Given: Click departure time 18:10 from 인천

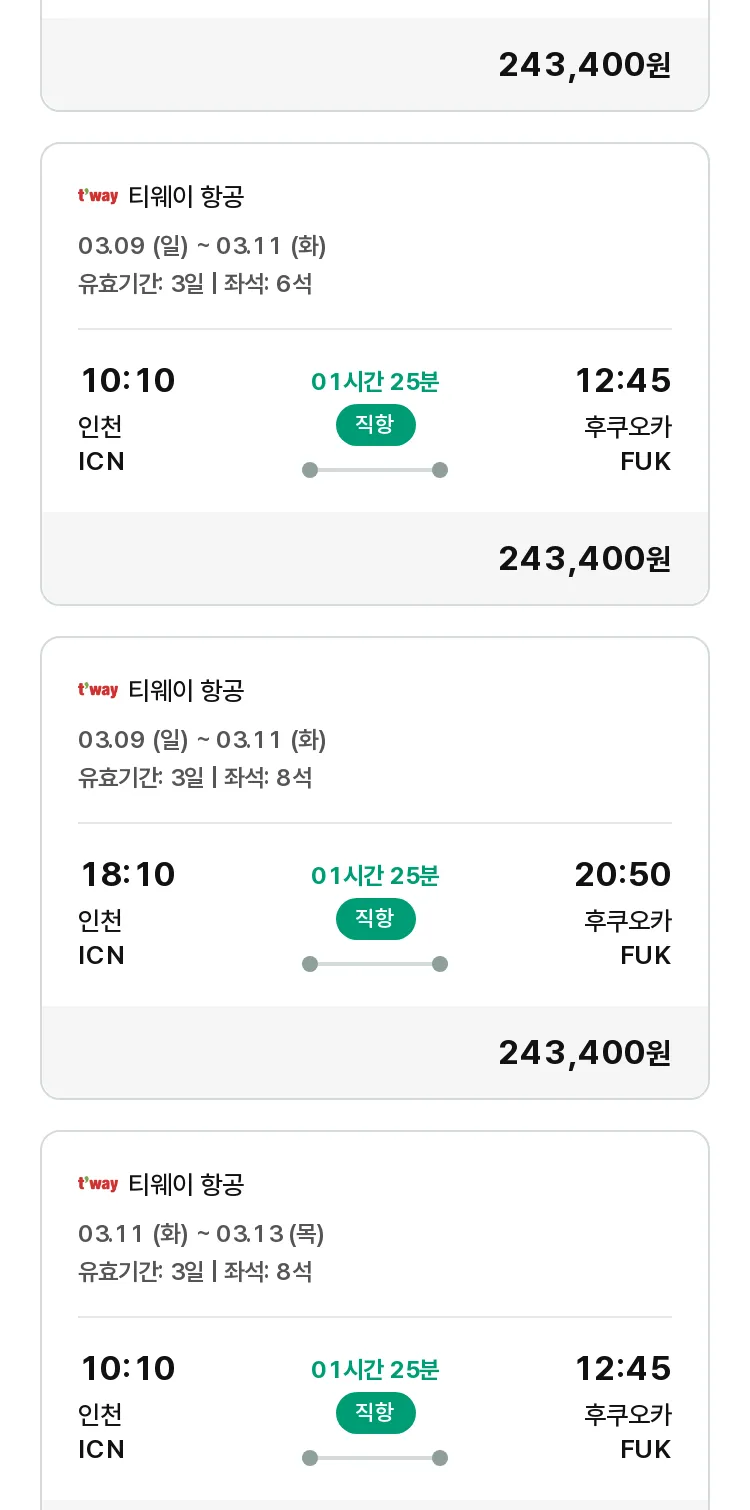Looking at the screenshot, I should 127,875.
